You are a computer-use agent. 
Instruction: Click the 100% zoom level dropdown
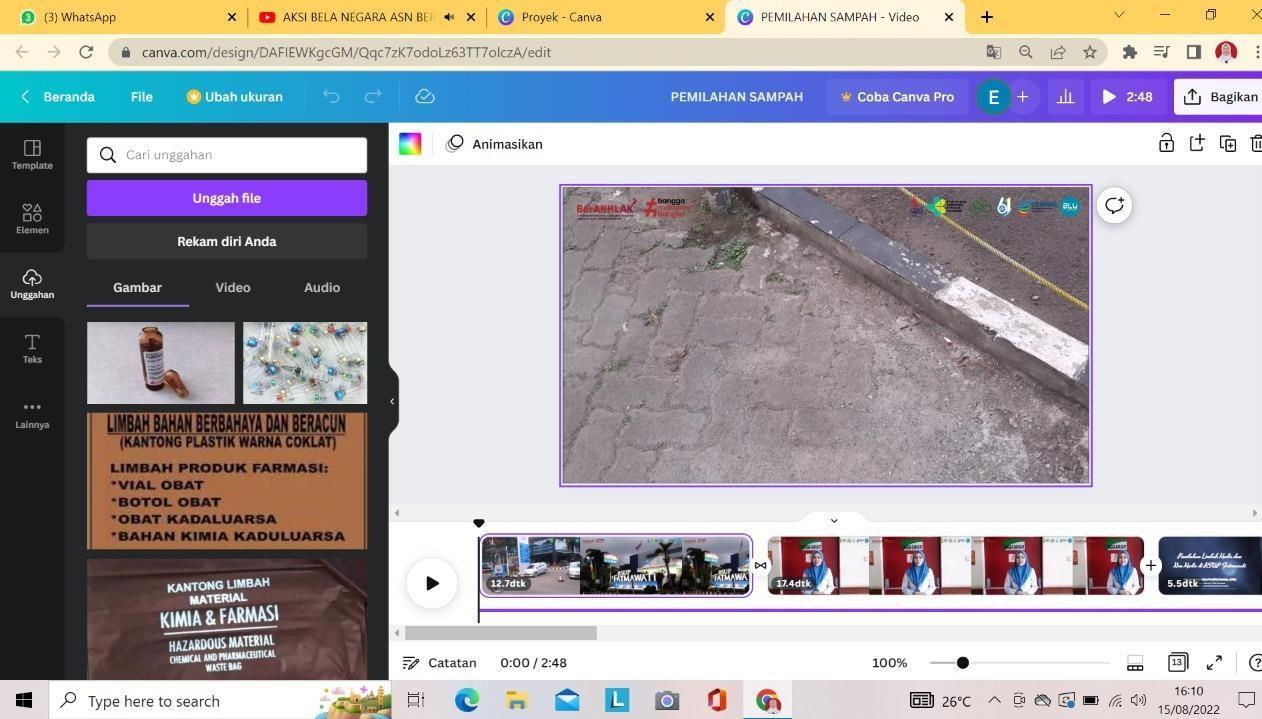coord(889,663)
